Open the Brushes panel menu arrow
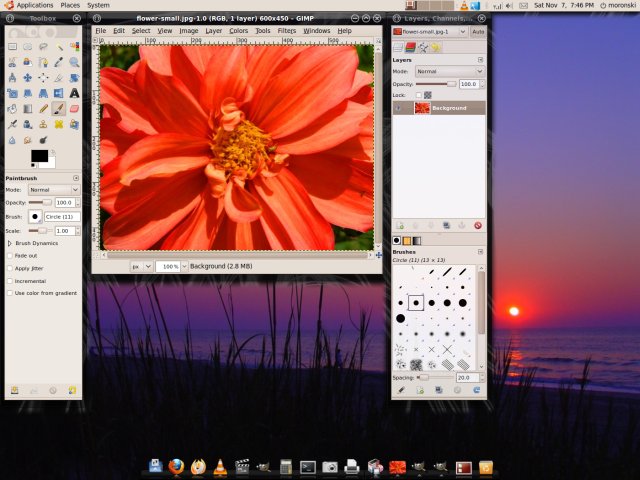The width and height of the screenshot is (640, 480). [480, 252]
